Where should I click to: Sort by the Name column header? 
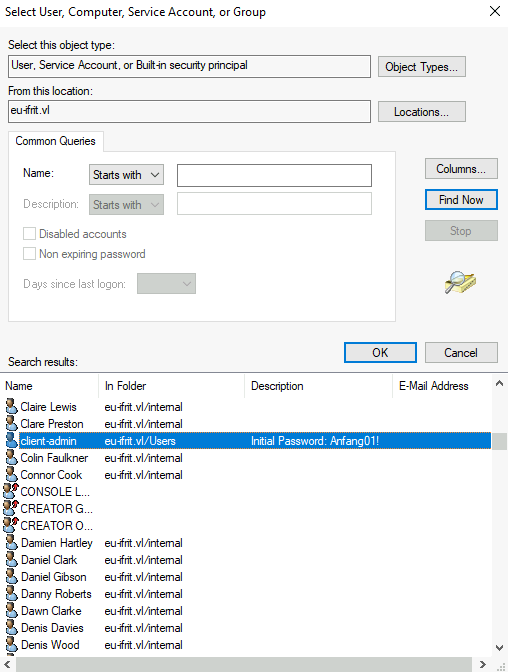(x=51, y=386)
